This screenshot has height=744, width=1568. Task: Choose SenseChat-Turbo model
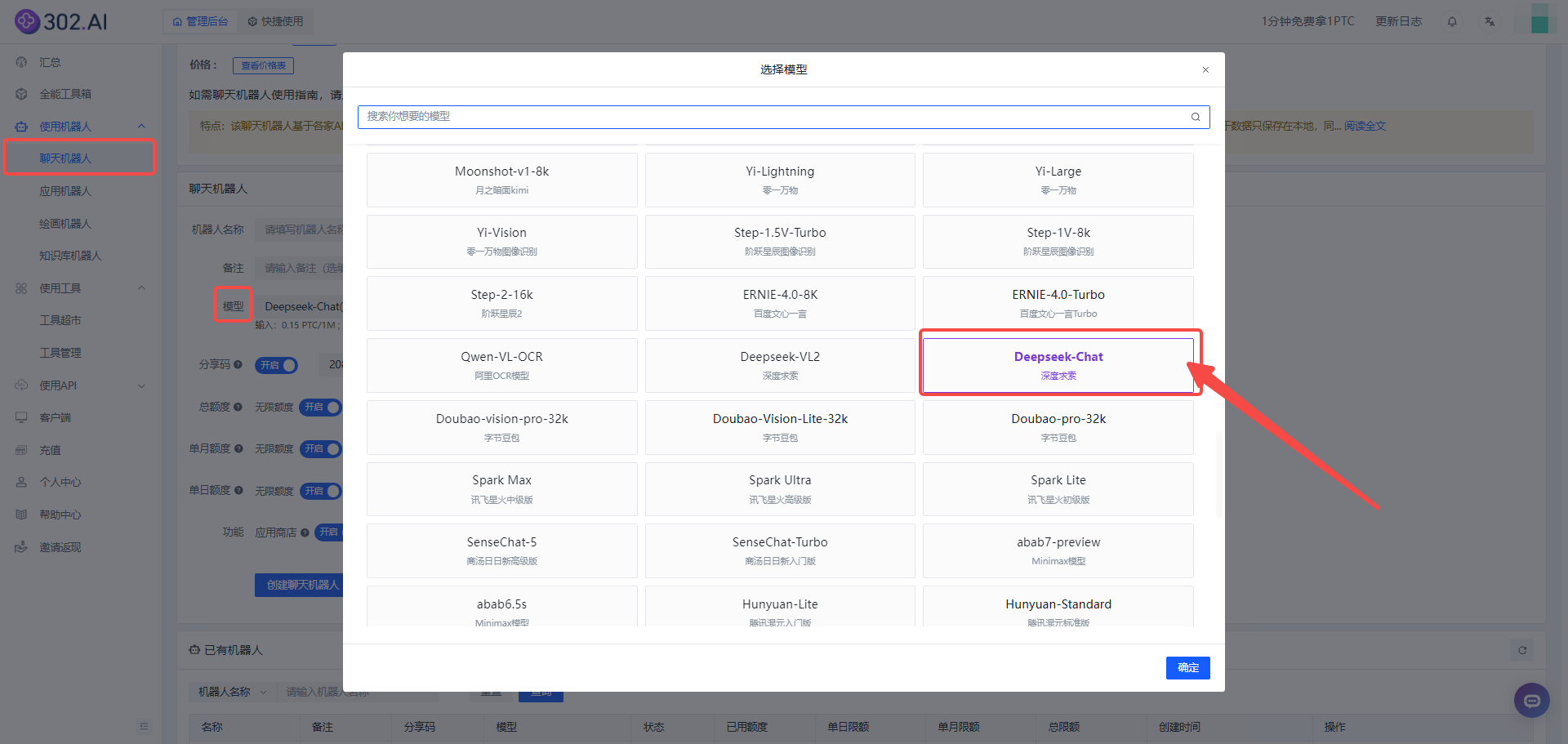pyautogui.click(x=780, y=550)
